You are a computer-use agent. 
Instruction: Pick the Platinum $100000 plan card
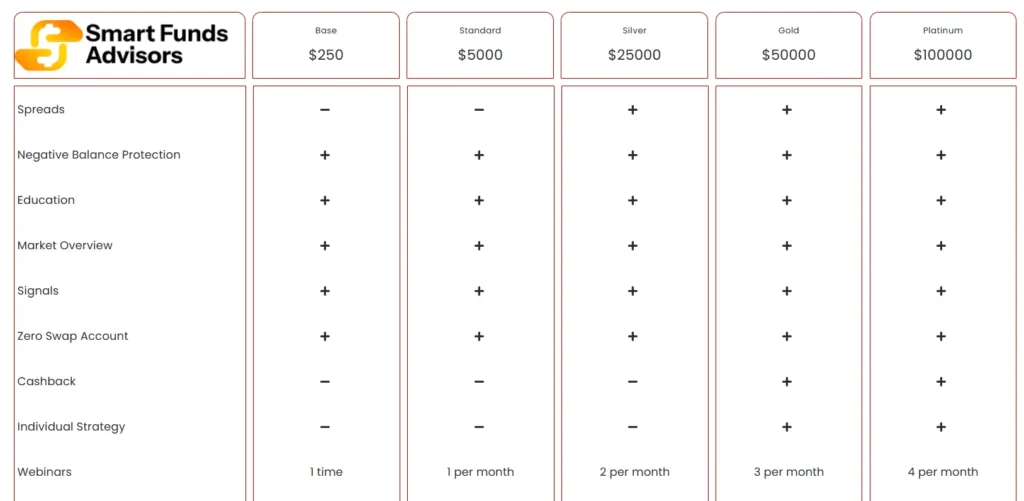[x=942, y=45]
